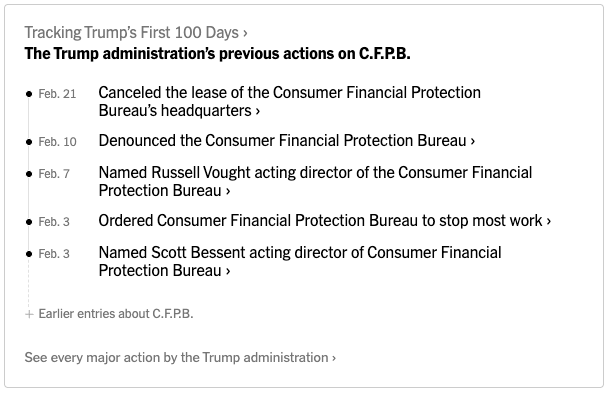The width and height of the screenshot is (608, 394).
Task: Select the Feb. 7 timeline bullet
Action: coord(29,174)
